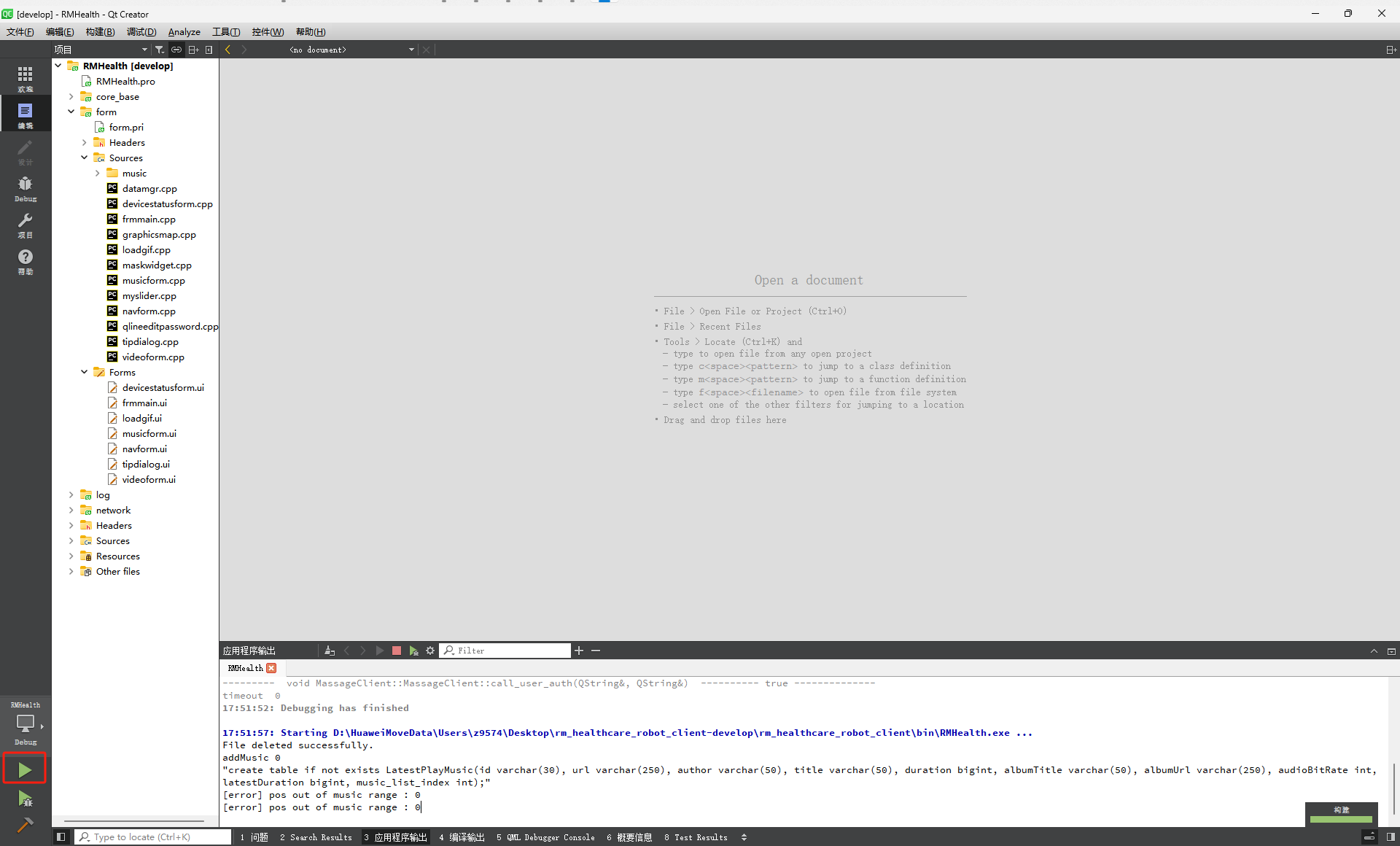Viewport: 1400px width, 846px height.
Task: Switch to Edit mode in sidebar
Action: tap(26, 115)
